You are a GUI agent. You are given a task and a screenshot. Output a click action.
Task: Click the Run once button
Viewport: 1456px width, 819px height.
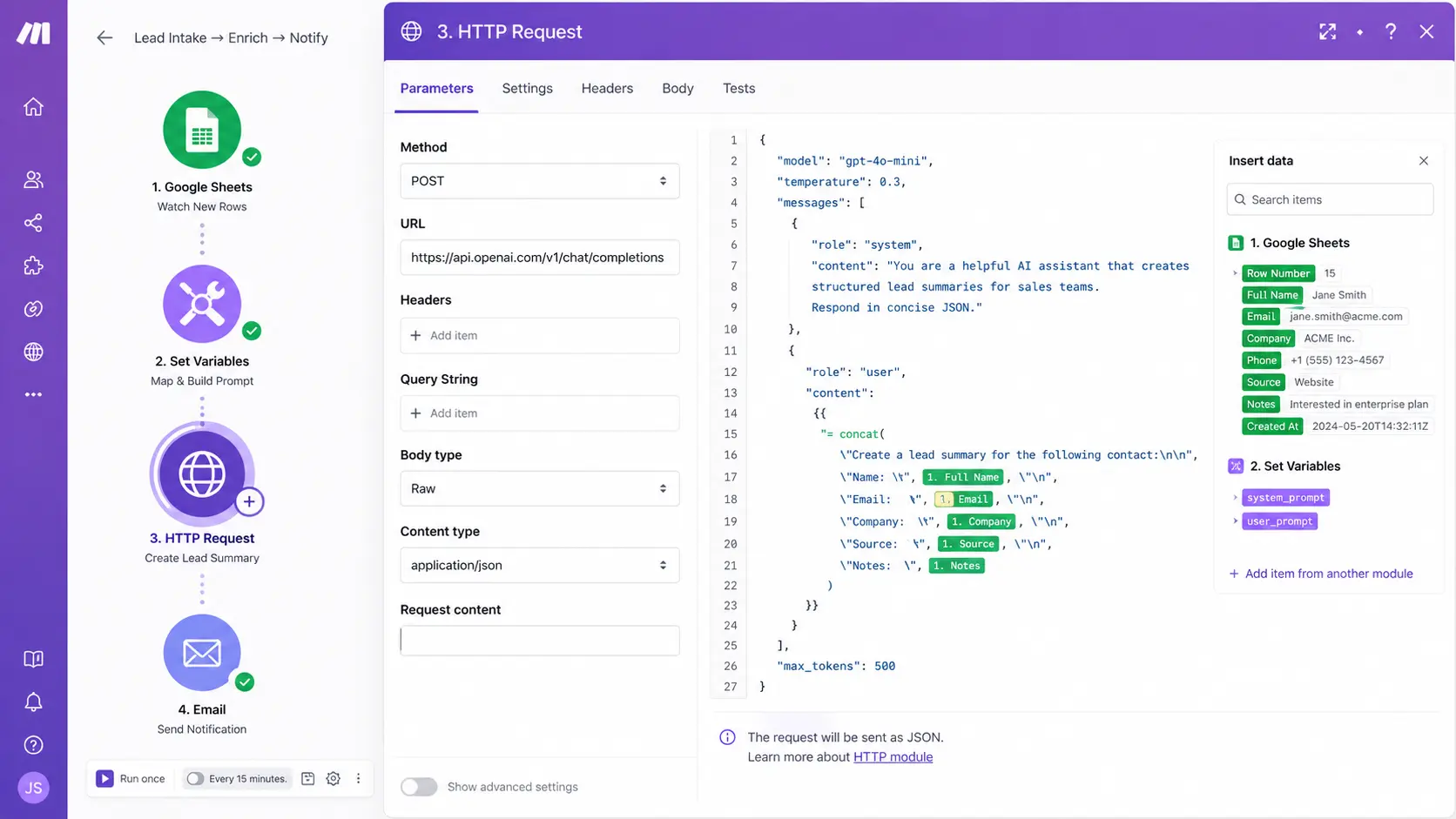(131, 779)
